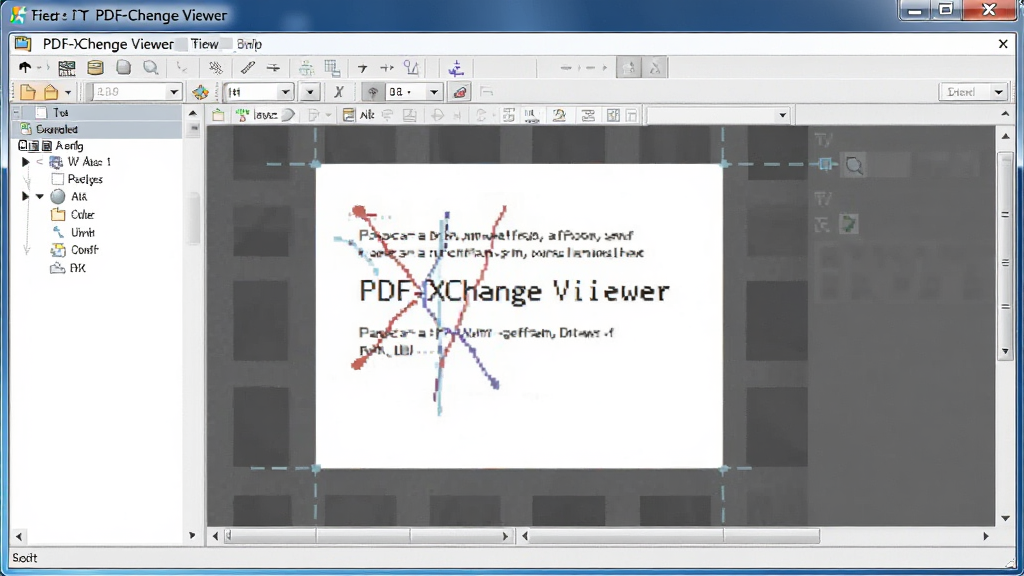Click the first yellow open-folder icon
The width and height of the screenshot is (1024, 576).
pos(27,92)
